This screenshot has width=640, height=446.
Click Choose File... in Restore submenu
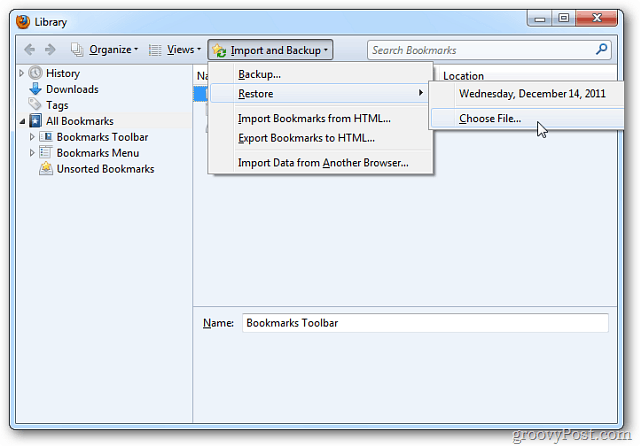527,118
